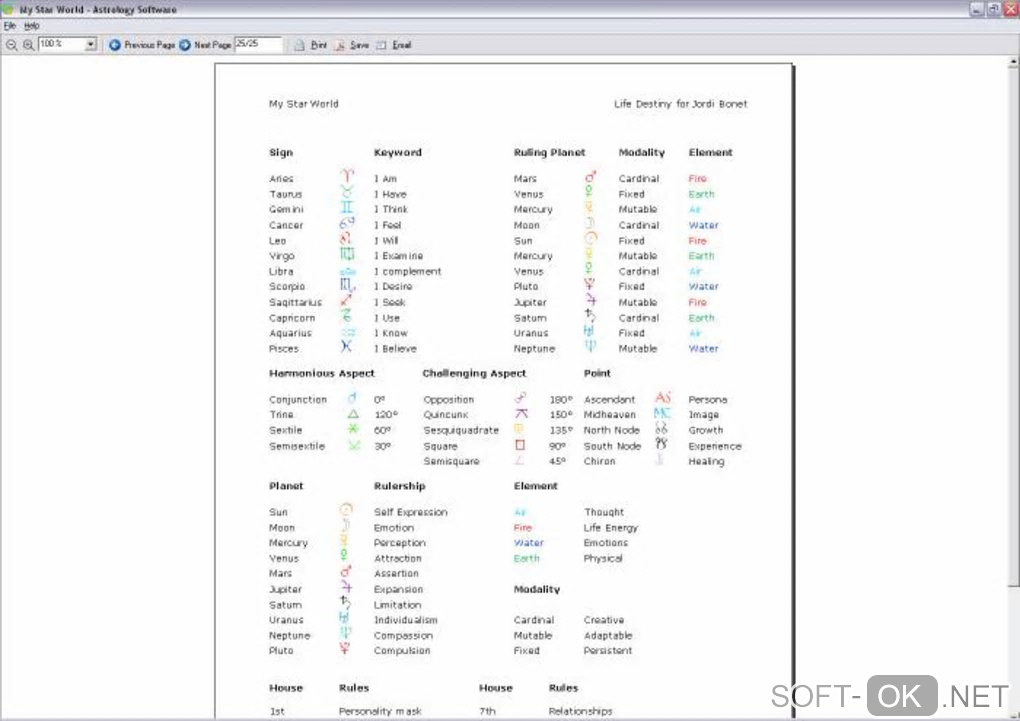Image resolution: width=1020 pixels, height=721 pixels.
Task: Click the scroll up arrow of vertical scrollbar
Action: click(x=1013, y=62)
